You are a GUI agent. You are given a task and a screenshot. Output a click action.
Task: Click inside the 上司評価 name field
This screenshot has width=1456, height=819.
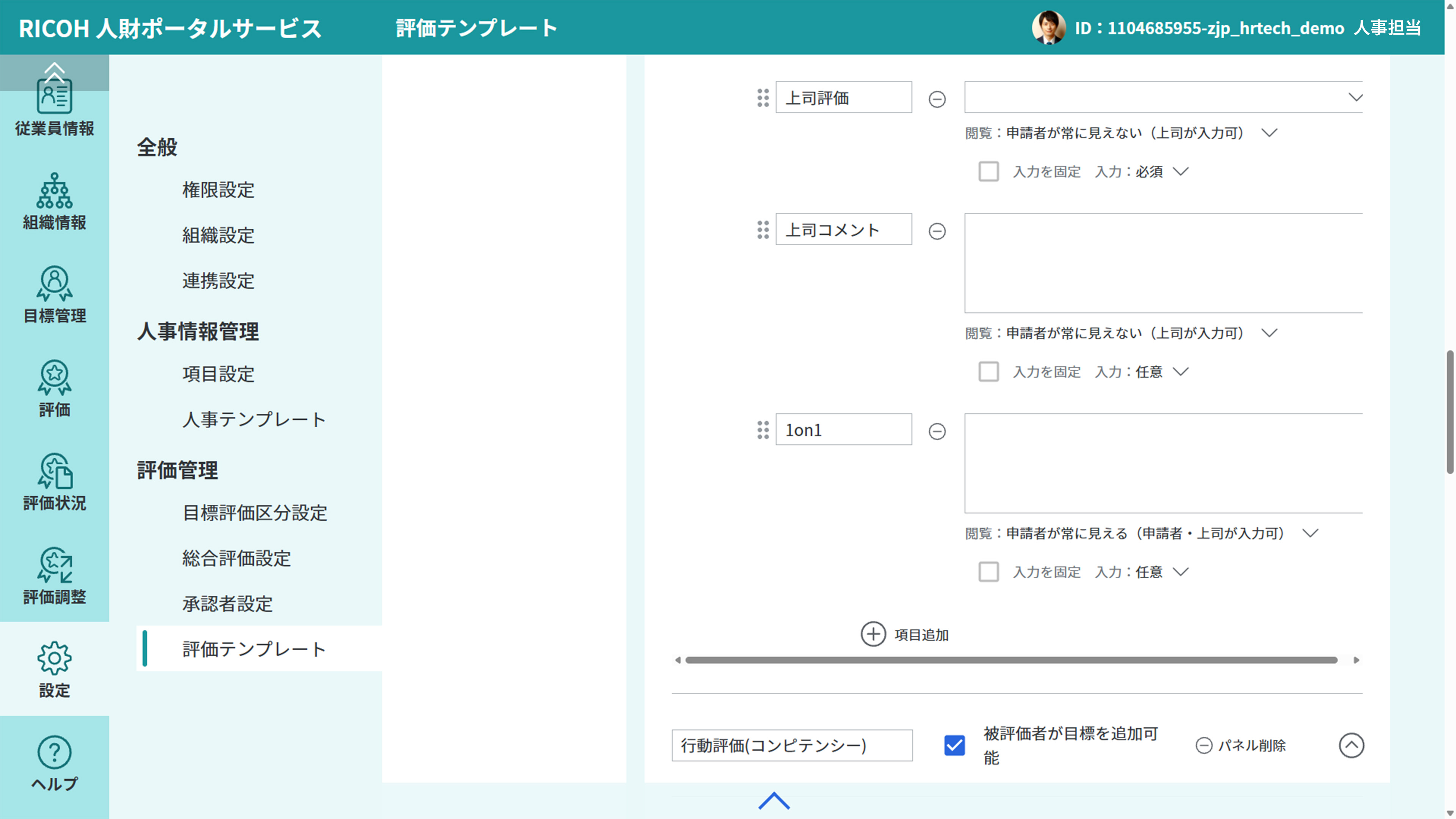coord(843,97)
